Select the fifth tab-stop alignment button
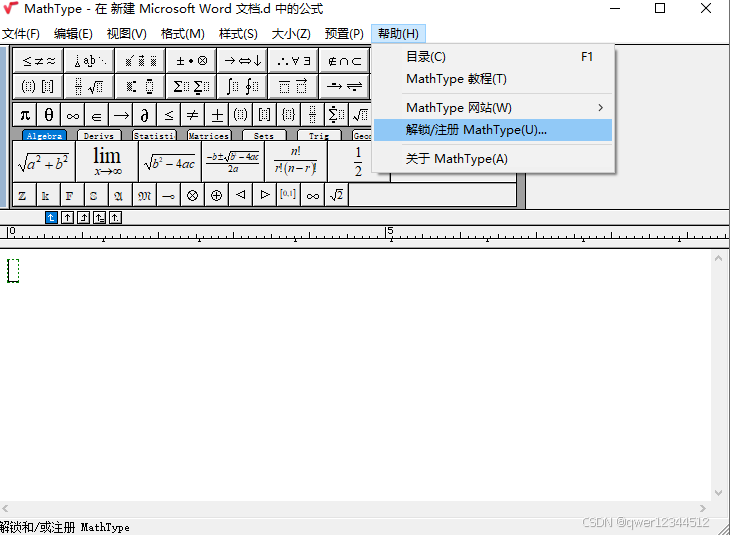Screen dimensions: 730x535 [115, 217]
